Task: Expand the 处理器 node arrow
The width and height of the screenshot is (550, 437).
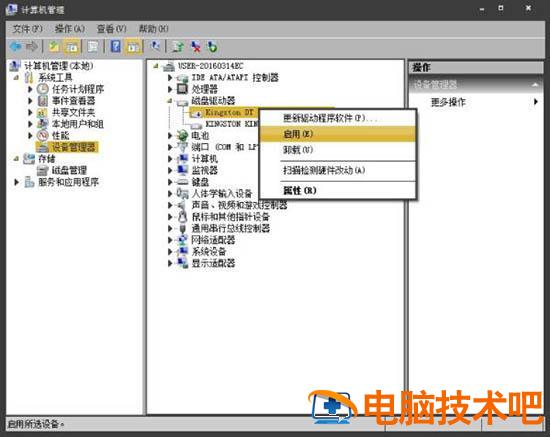Action: (x=170, y=89)
